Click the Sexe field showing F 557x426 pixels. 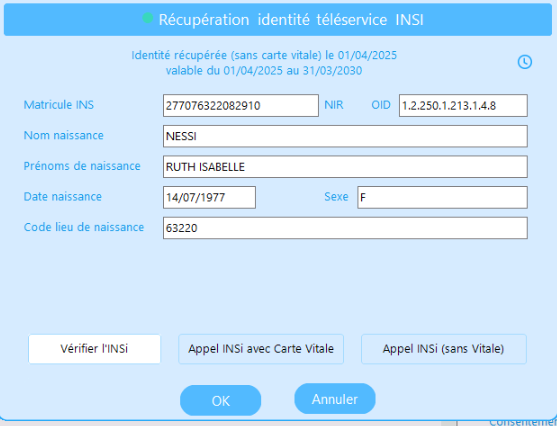coord(442,197)
